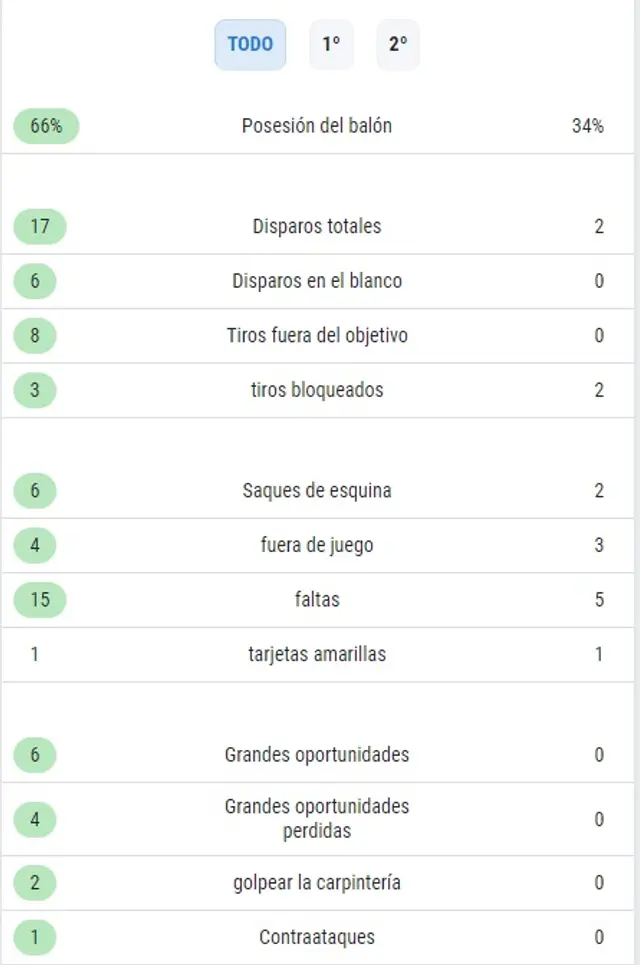Select the tiros bloqueados row label
Screen dimensions: 640x965
pos(317,390)
